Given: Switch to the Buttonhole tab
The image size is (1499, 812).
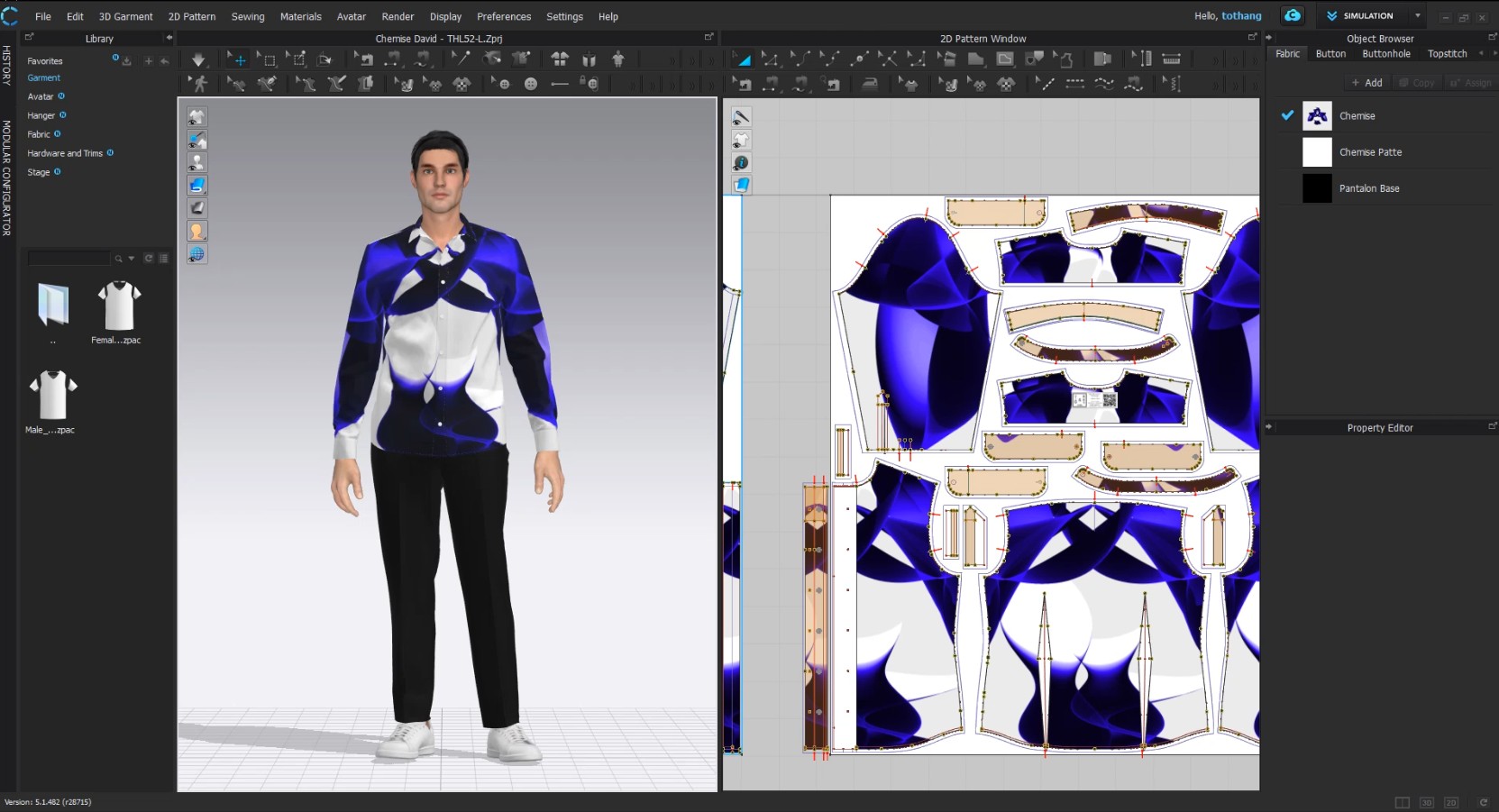Looking at the screenshot, I should (x=1385, y=54).
